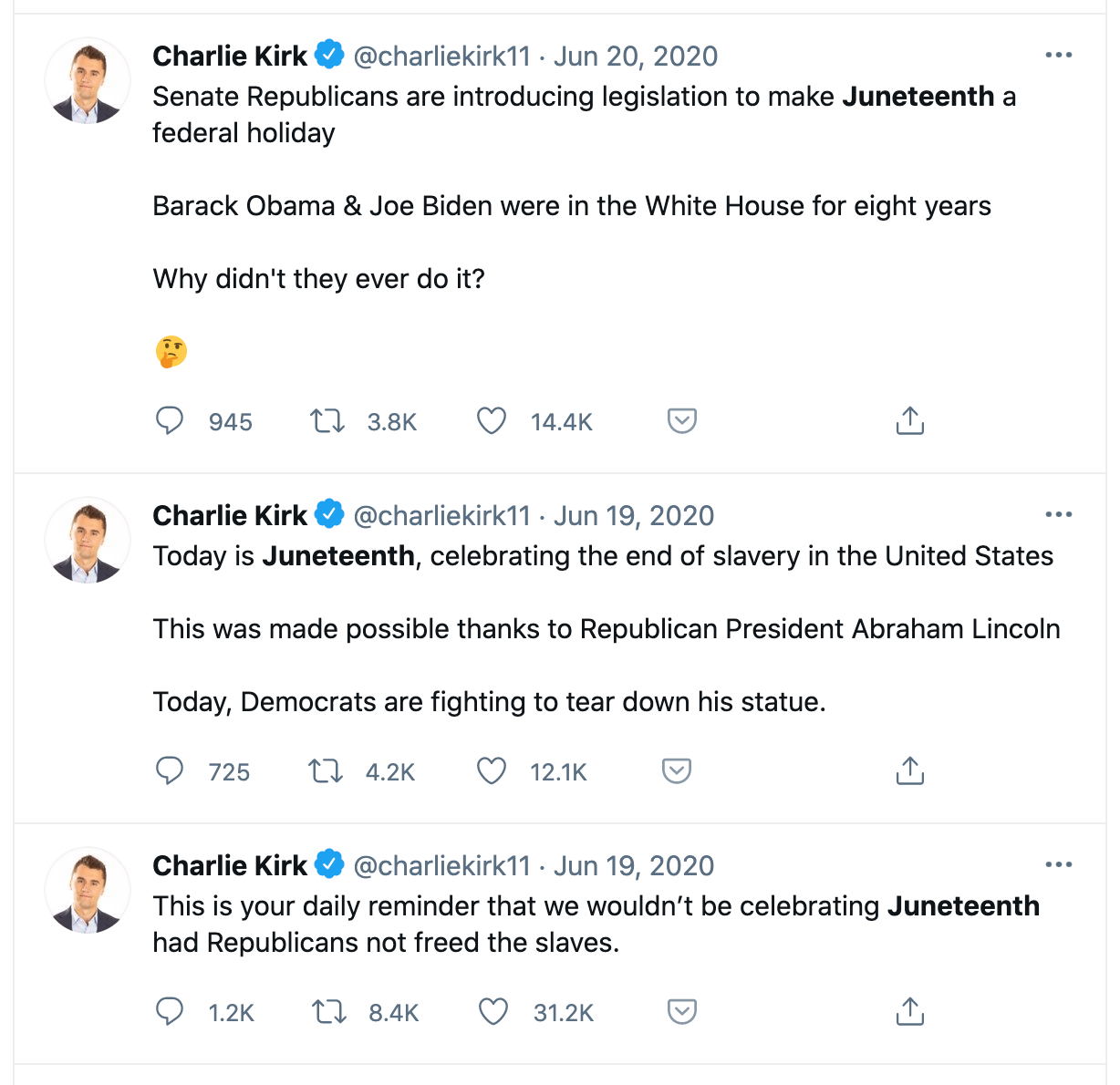Like the tweet about Abraham Lincoln
1120x1085 pixels.
(491, 770)
